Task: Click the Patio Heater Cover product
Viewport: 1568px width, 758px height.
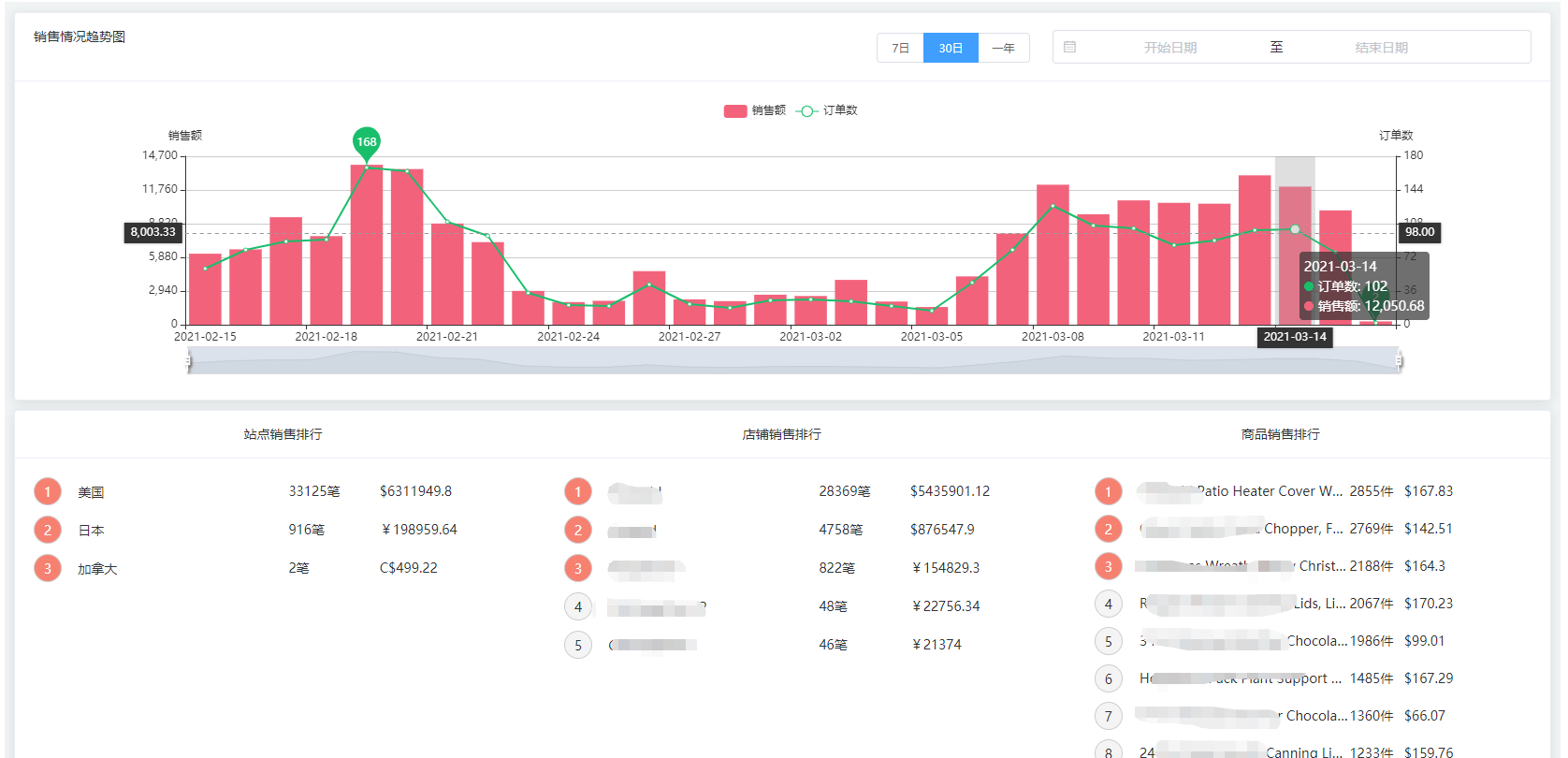Action: point(1268,491)
